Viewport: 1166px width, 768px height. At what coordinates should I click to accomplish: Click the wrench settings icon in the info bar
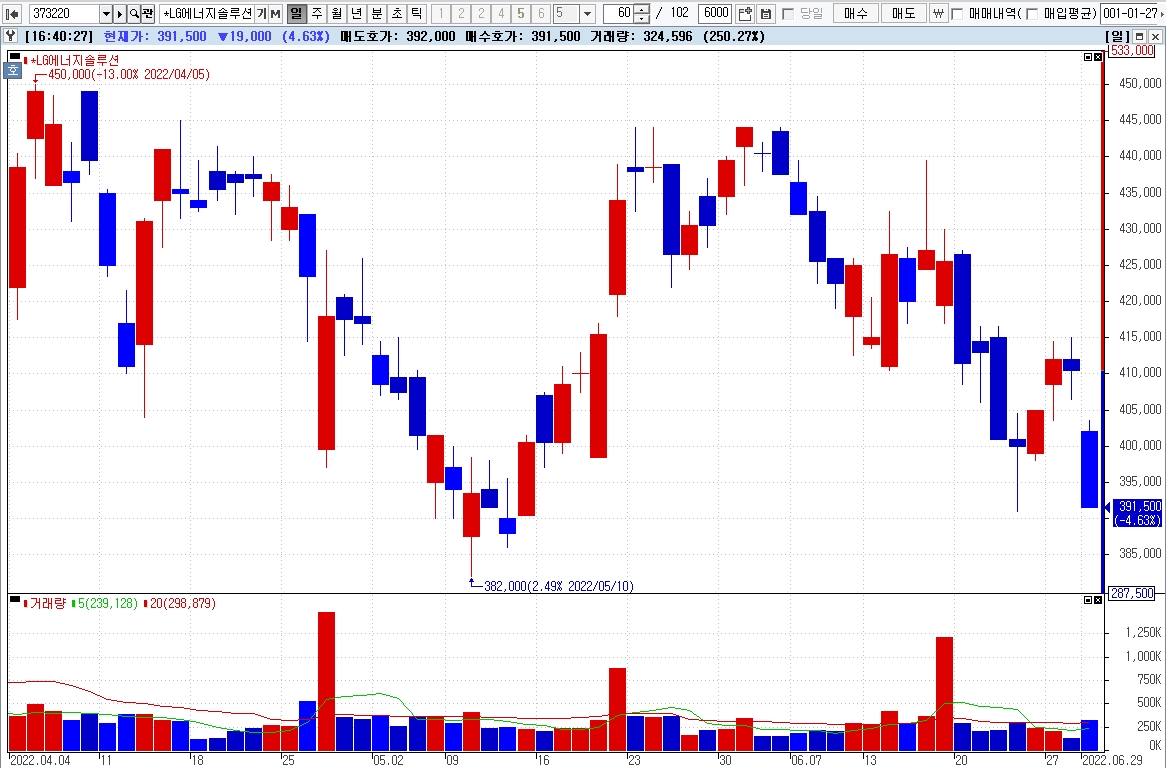[x=10, y=36]
